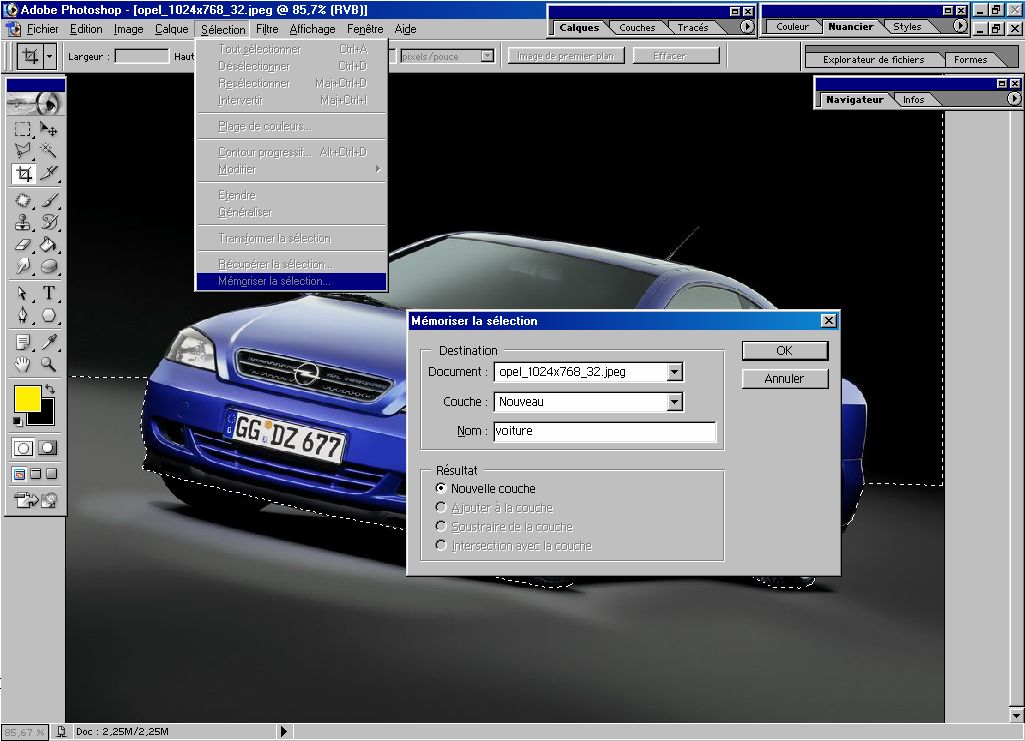Select the Crop tool in toolbox
Image resolution: width=1025 pixels, height=741 pixels.
point(23,174)
